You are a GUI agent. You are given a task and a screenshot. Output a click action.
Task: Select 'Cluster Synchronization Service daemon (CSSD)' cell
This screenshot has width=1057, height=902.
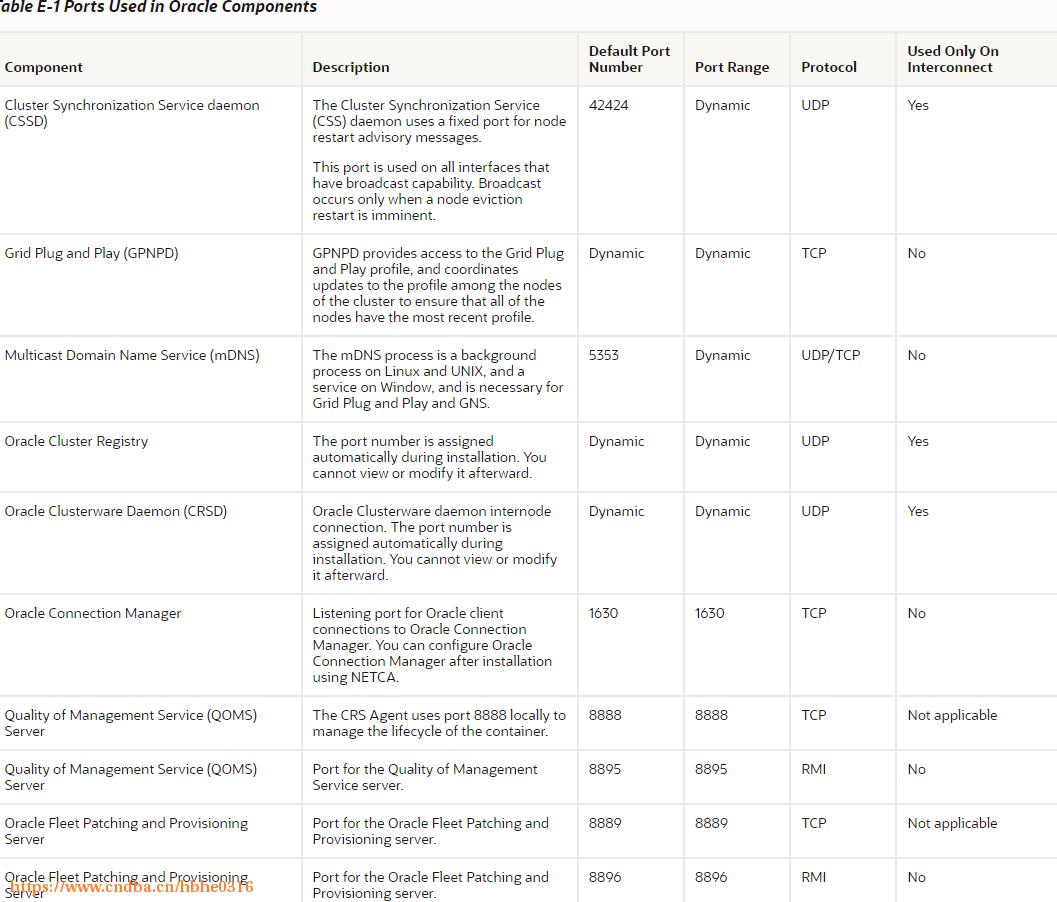[x=131, y=113]
